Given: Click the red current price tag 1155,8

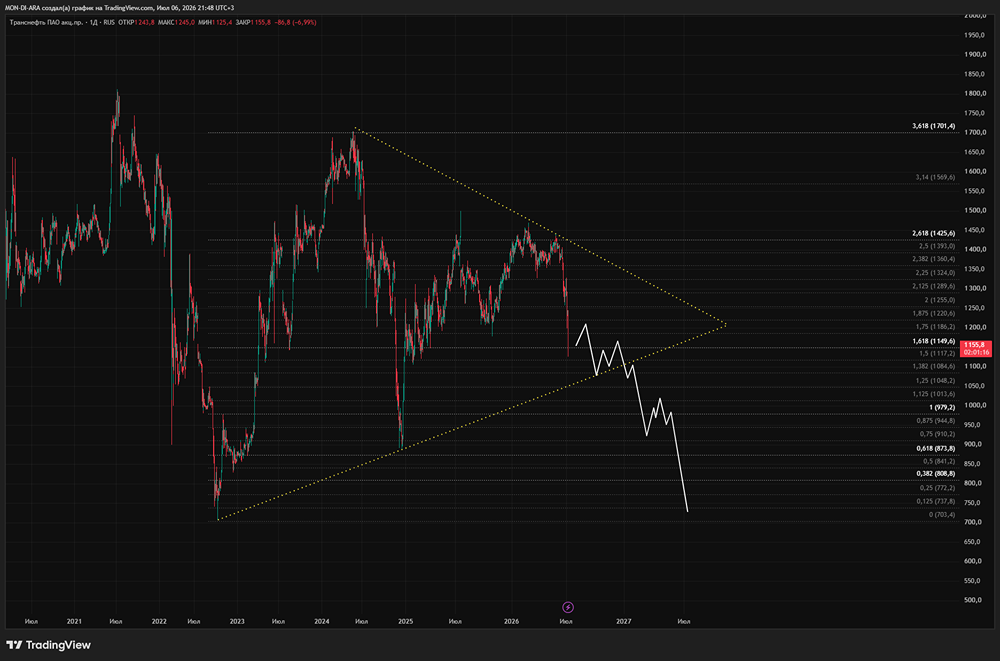Looking at the screenshot, I should pyautogui.click(x=976, y=348).
